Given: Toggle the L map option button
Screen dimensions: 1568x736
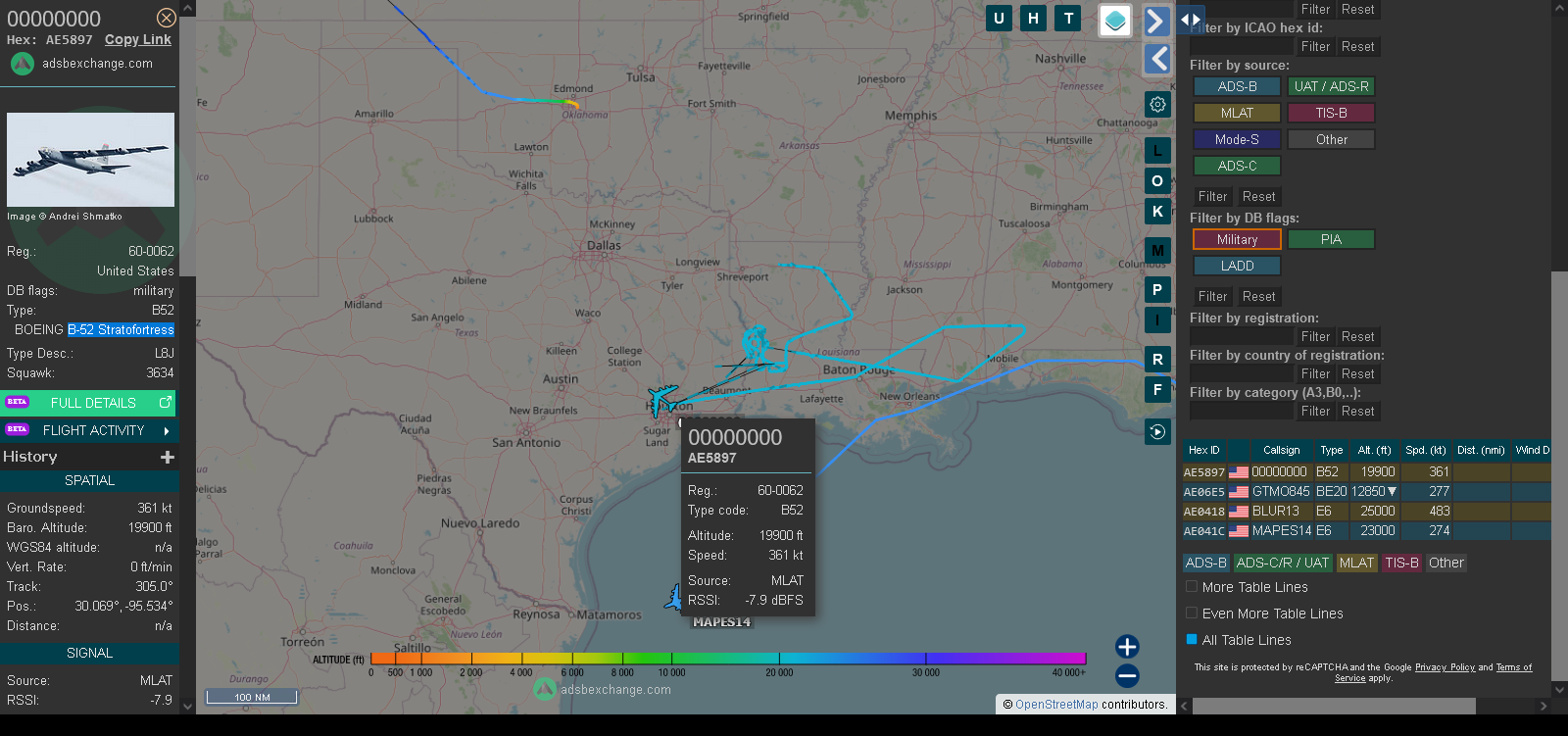Looking at the screenshot, I should click(x=1157, y=151).
